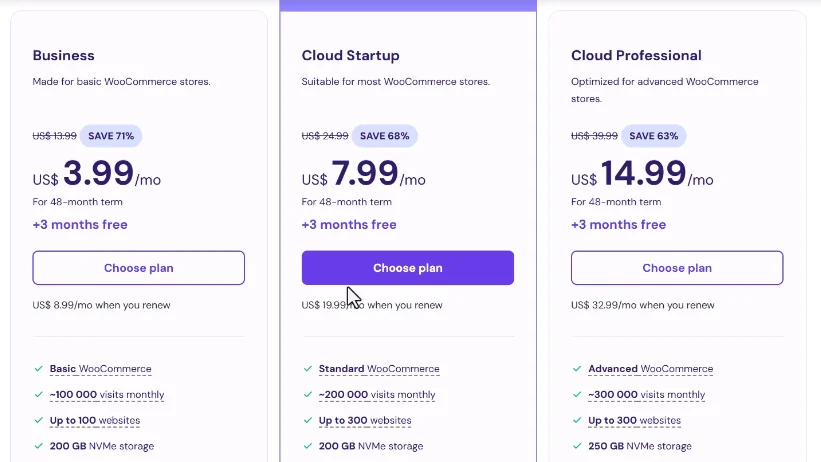The width and height of the screenshot is (821, 462).
Task: Click Up to 300 websites in Cloud Professional
Action: tap(635, 420)
